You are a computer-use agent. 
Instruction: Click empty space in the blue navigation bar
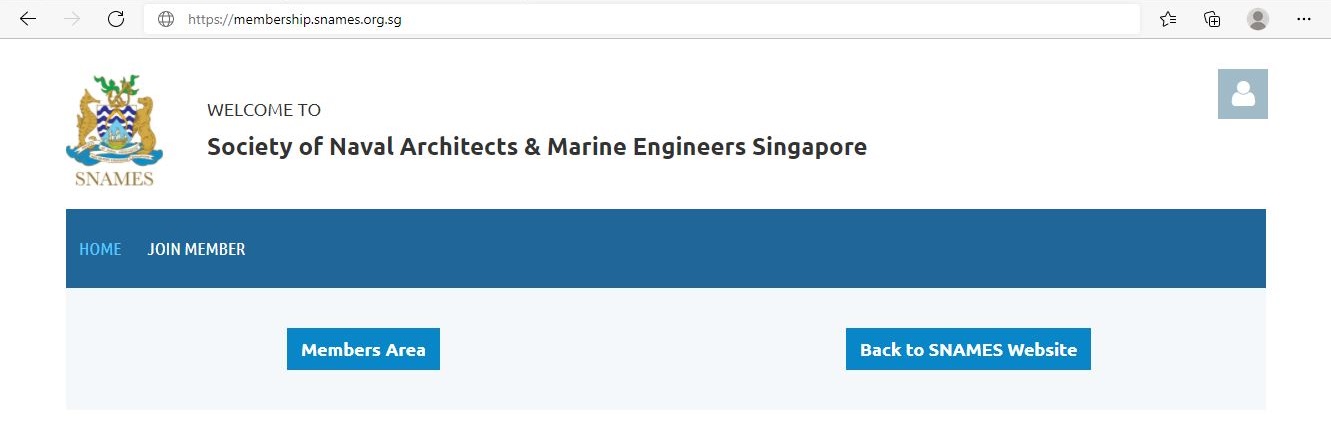pos(750,249)
